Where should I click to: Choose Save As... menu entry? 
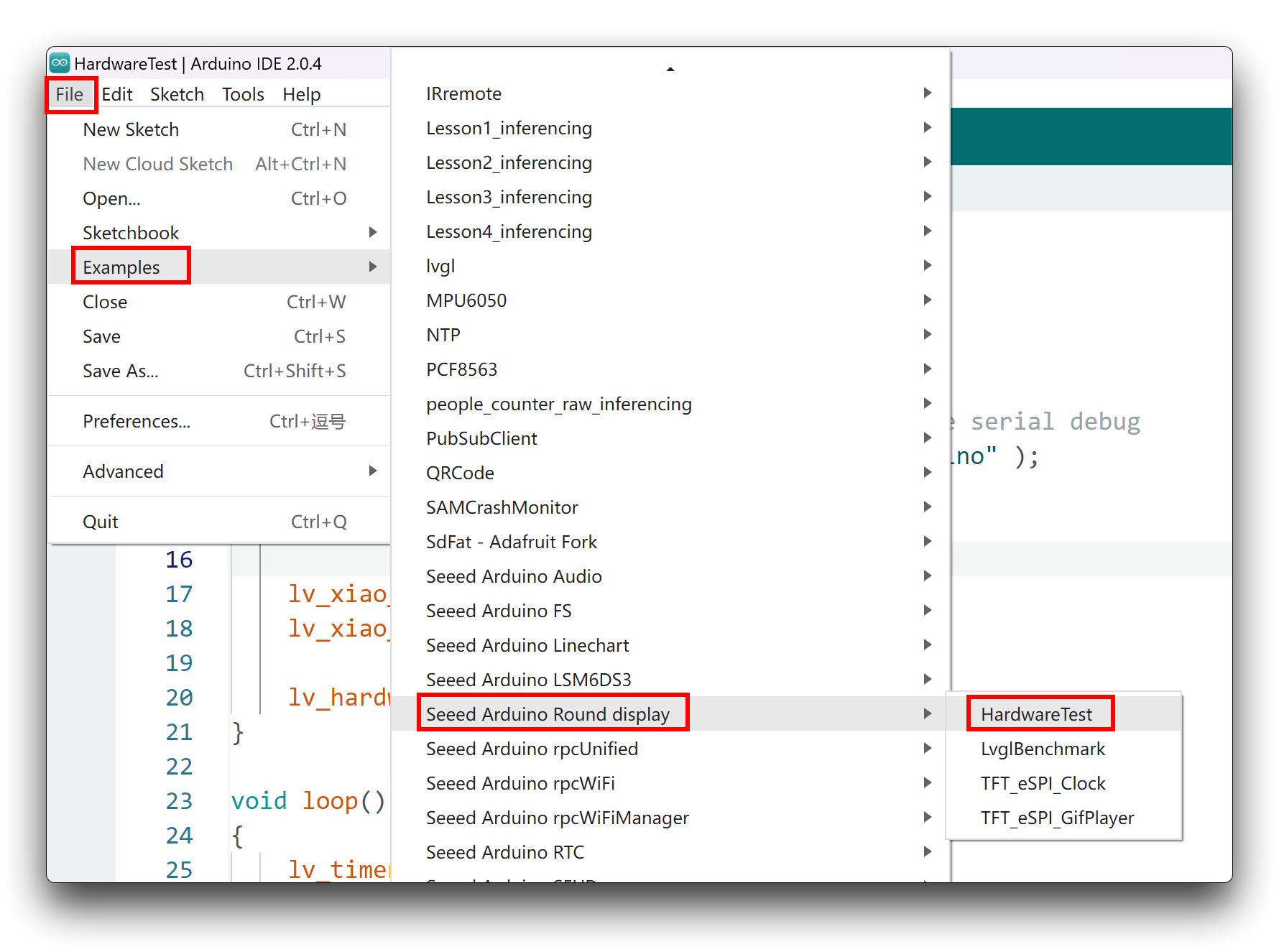click(219, 371)
